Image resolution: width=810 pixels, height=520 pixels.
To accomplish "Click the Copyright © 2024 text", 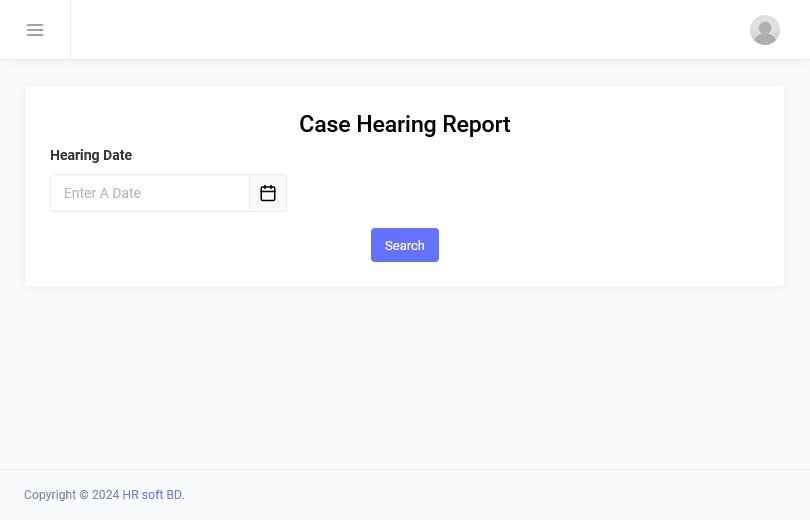I will point(71,495).
